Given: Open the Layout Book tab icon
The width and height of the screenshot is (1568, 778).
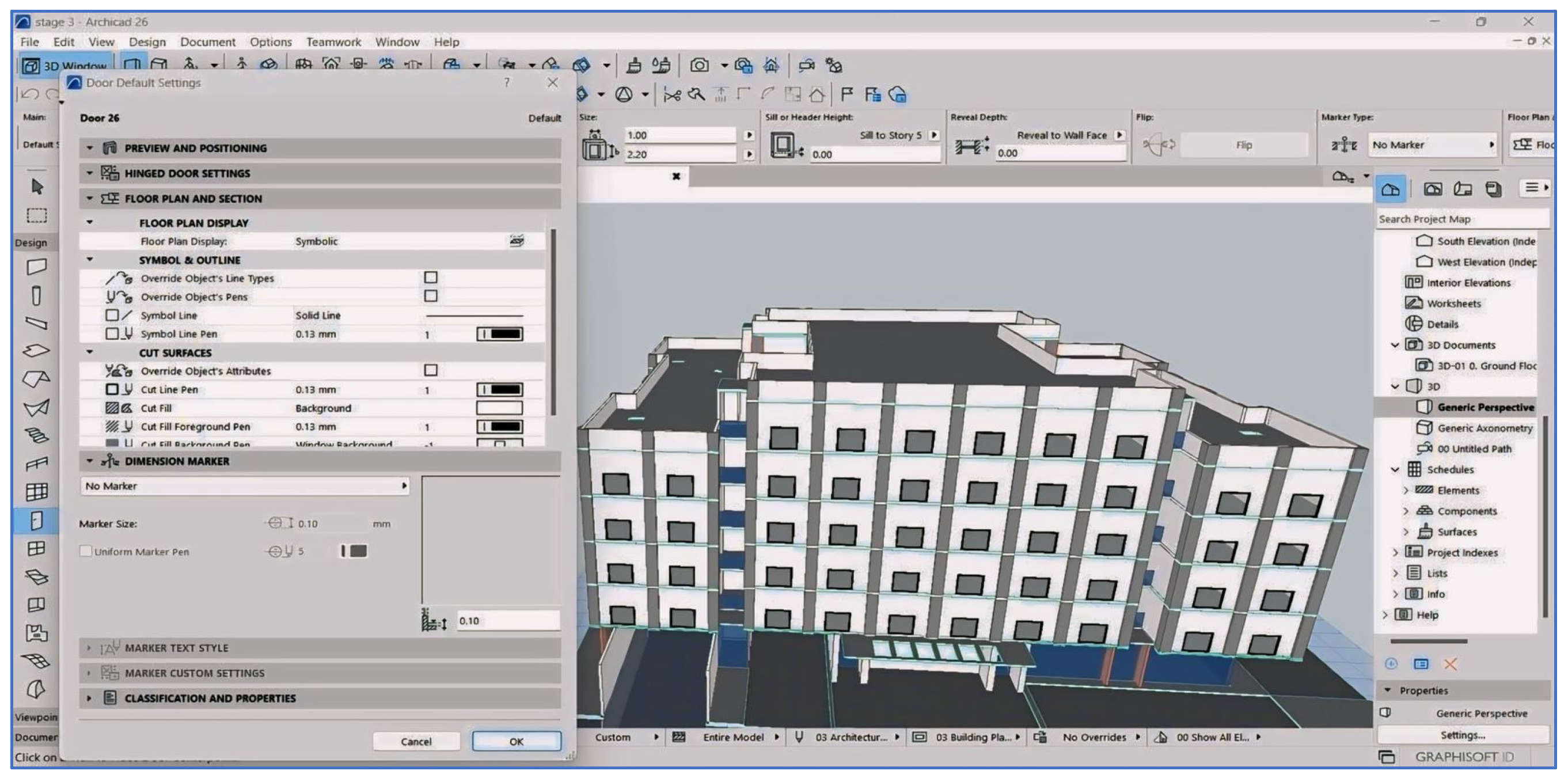Looking at the screenshot, I should 1463,189.
